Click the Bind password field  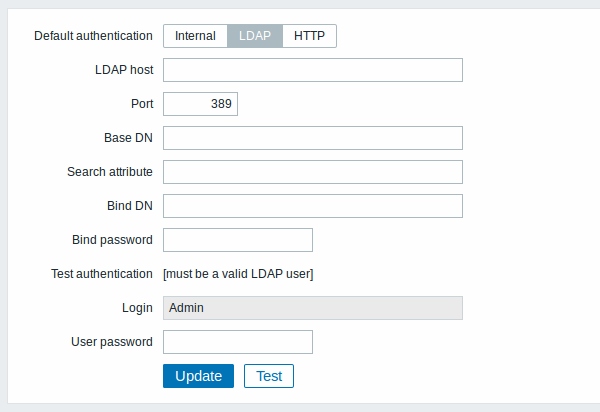[238, 240]
